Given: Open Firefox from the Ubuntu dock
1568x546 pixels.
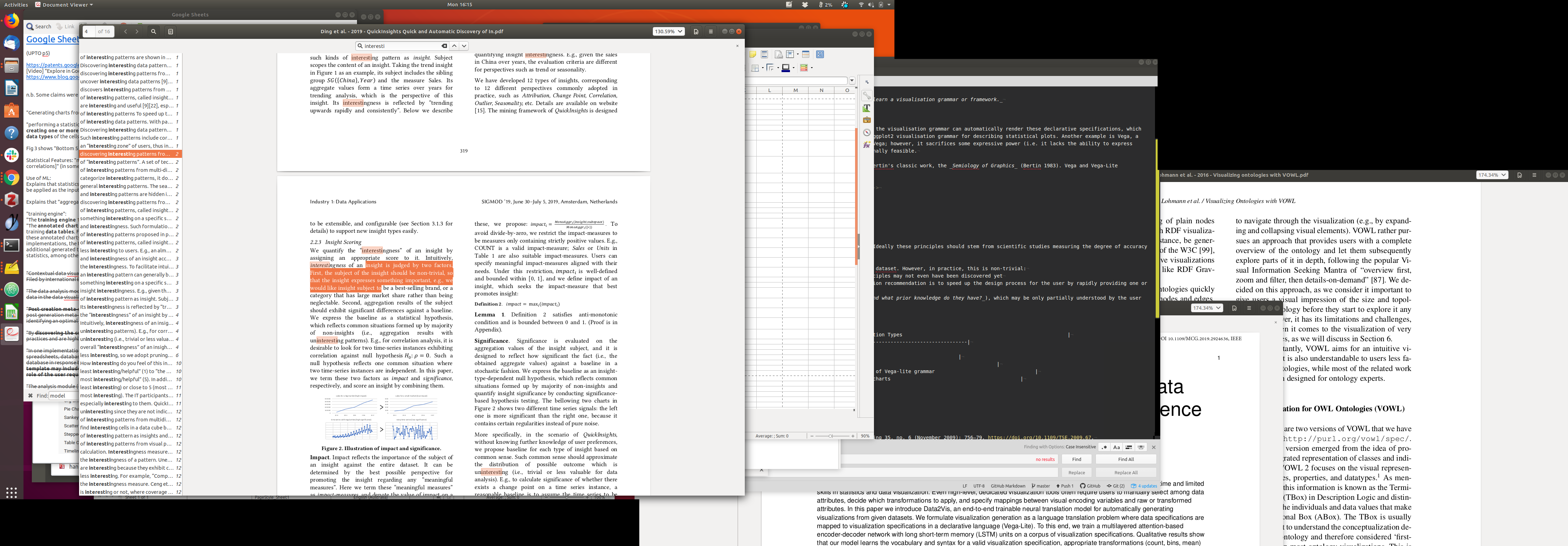Looking at the screenshot, I should [12, 21].
